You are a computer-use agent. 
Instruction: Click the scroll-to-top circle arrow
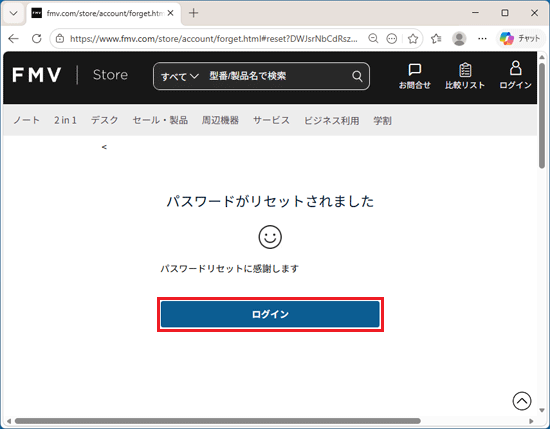(522, 401)
